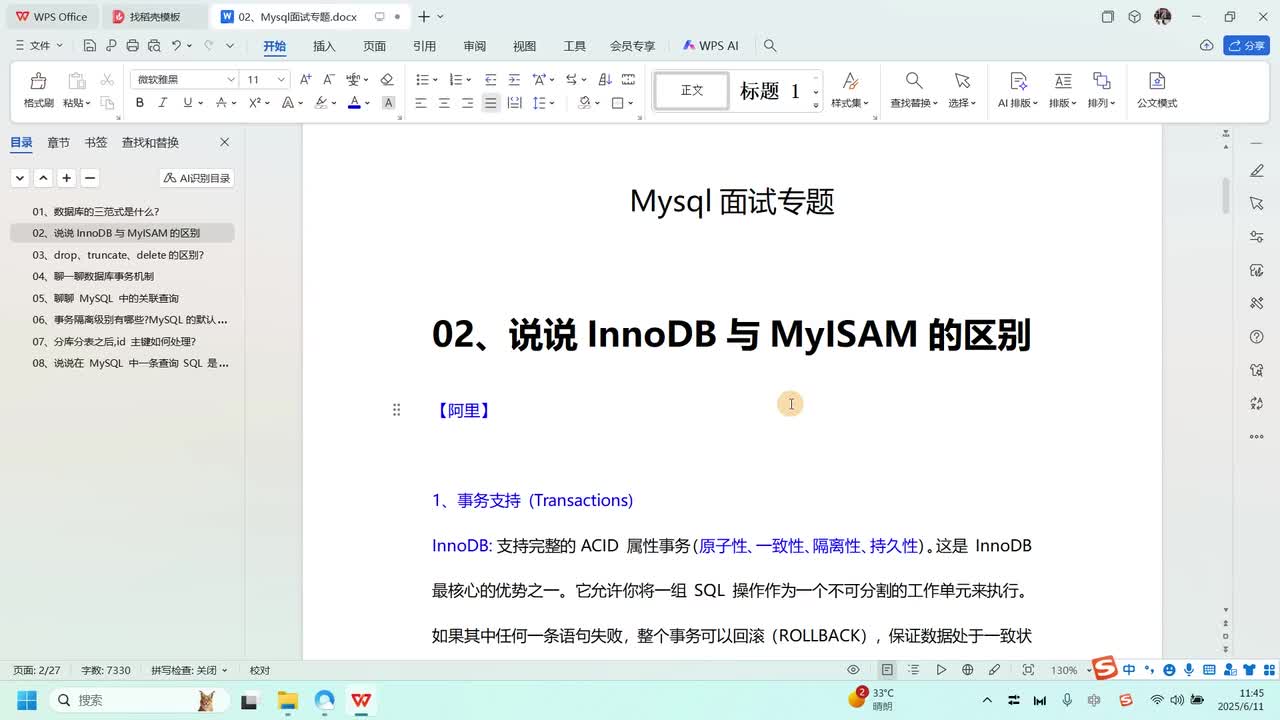Align text right icon
Image resolution: width=1280 pixels, height=720 pixels.
[467, 103]
